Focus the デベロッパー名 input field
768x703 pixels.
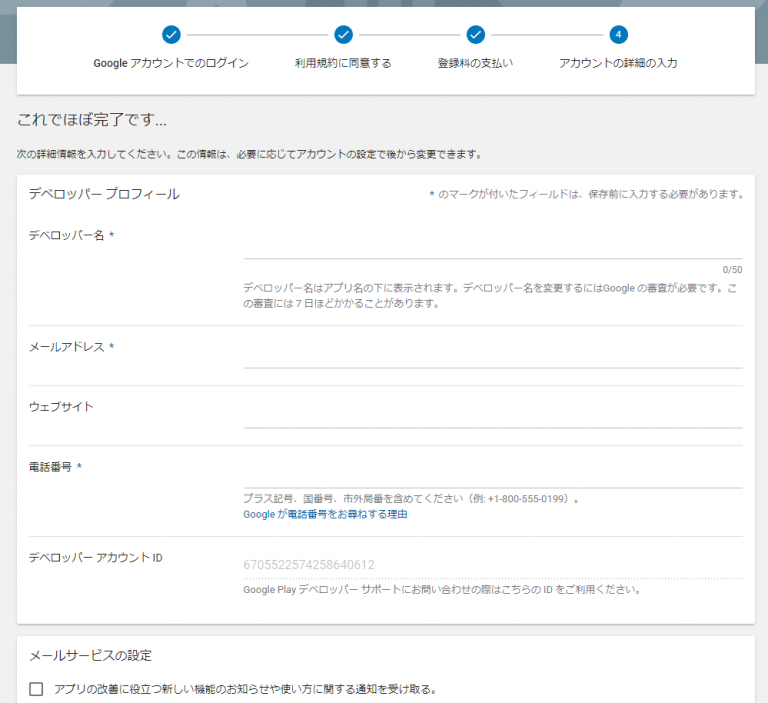[x=492, y=247]
